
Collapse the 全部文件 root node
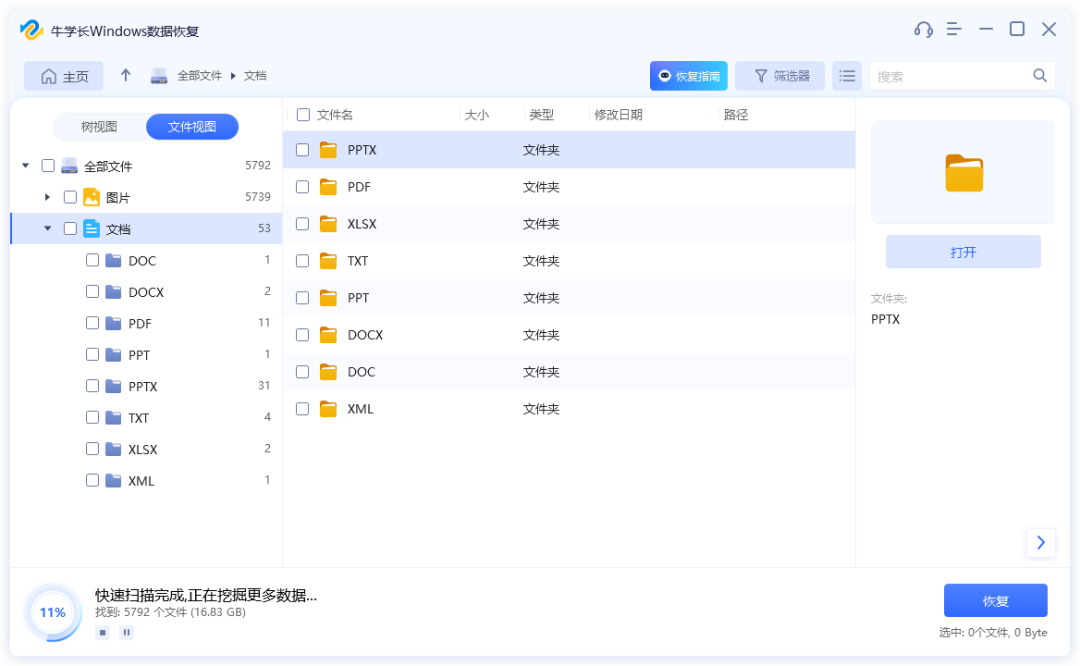click(25, 166)
